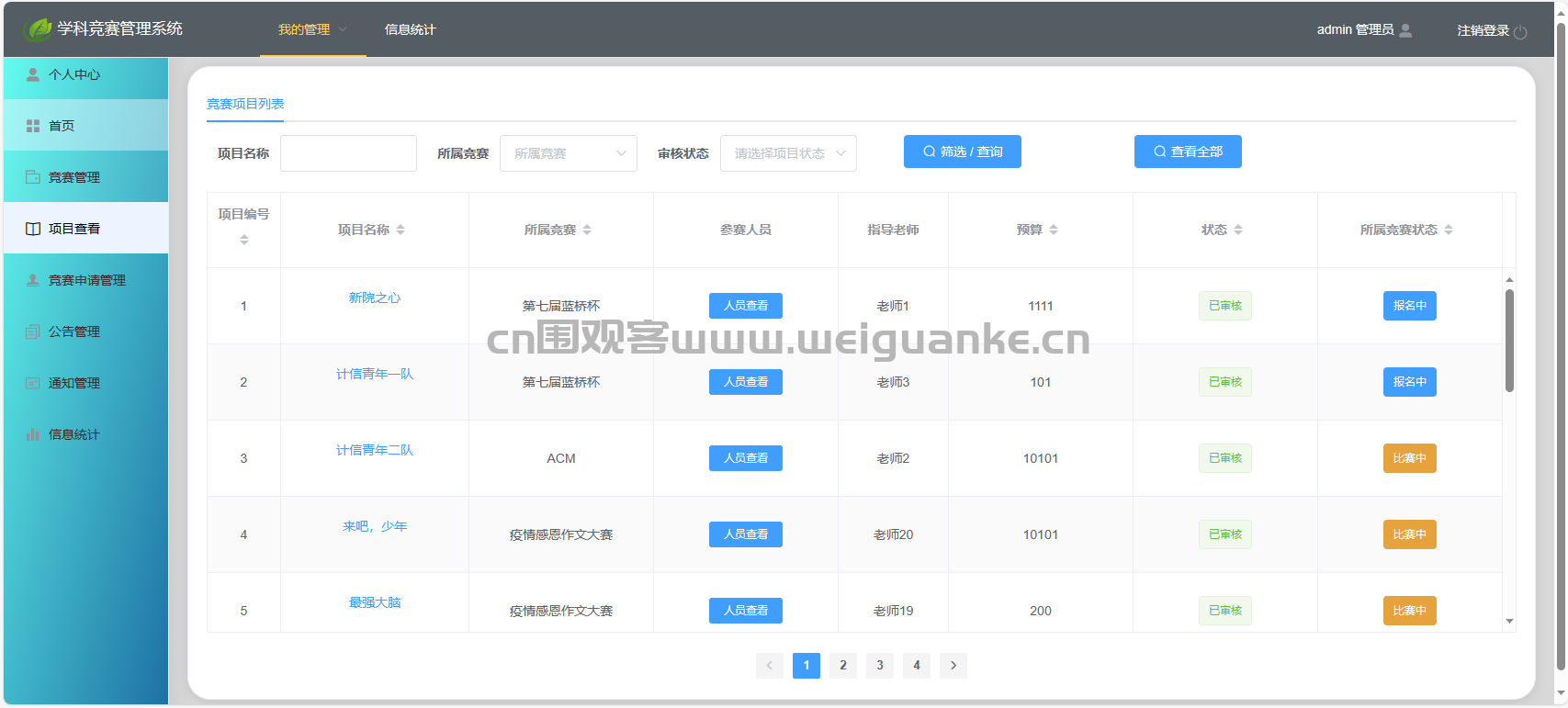
Task: Click the 竞赛管理 folder icon in sidebar
Action: (x=33, y=177)
